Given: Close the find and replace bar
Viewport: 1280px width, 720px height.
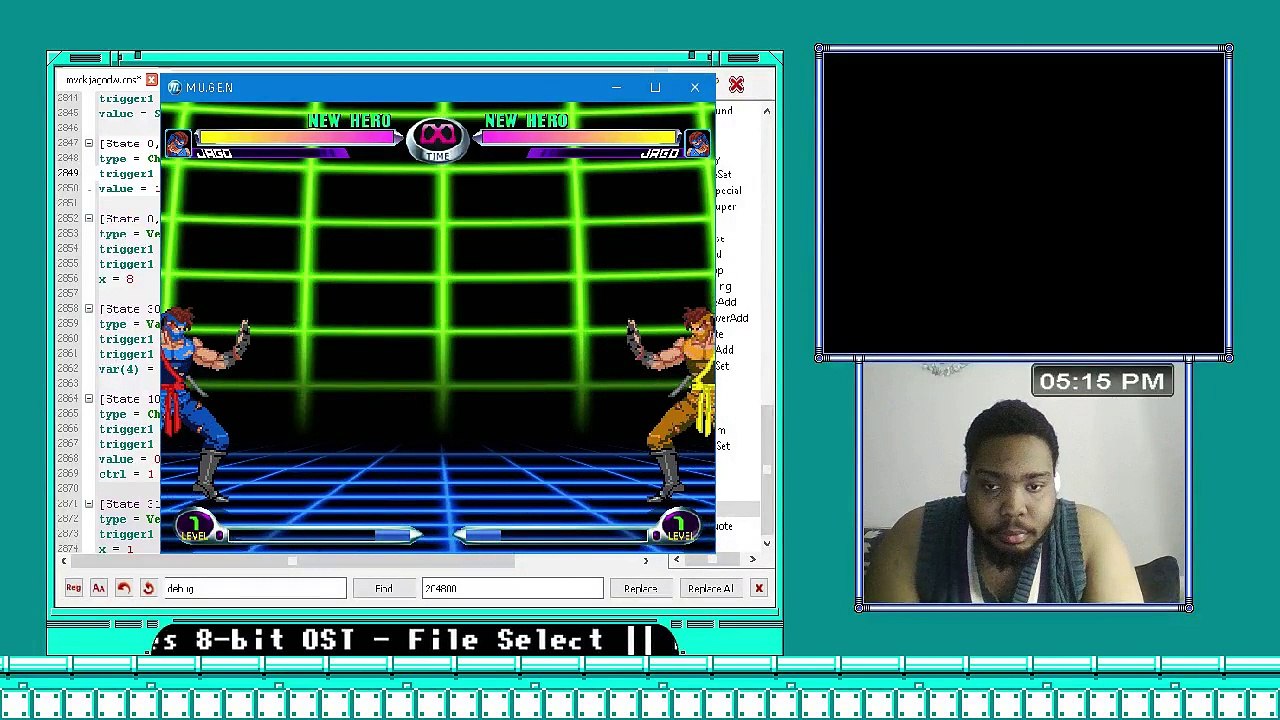Looking at the screenshot, I should [759, 588].
